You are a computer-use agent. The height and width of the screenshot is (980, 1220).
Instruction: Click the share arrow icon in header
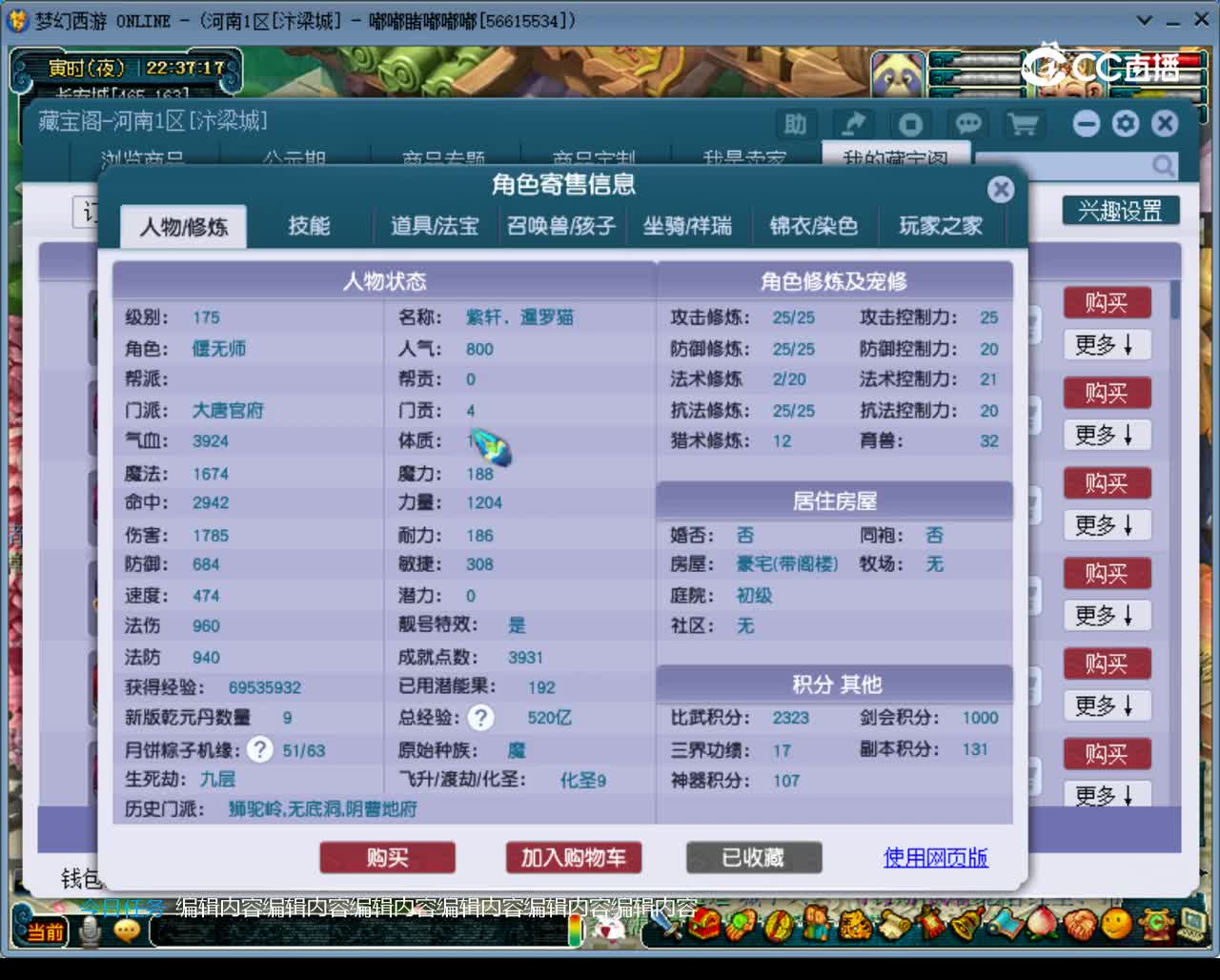point(853,124)
